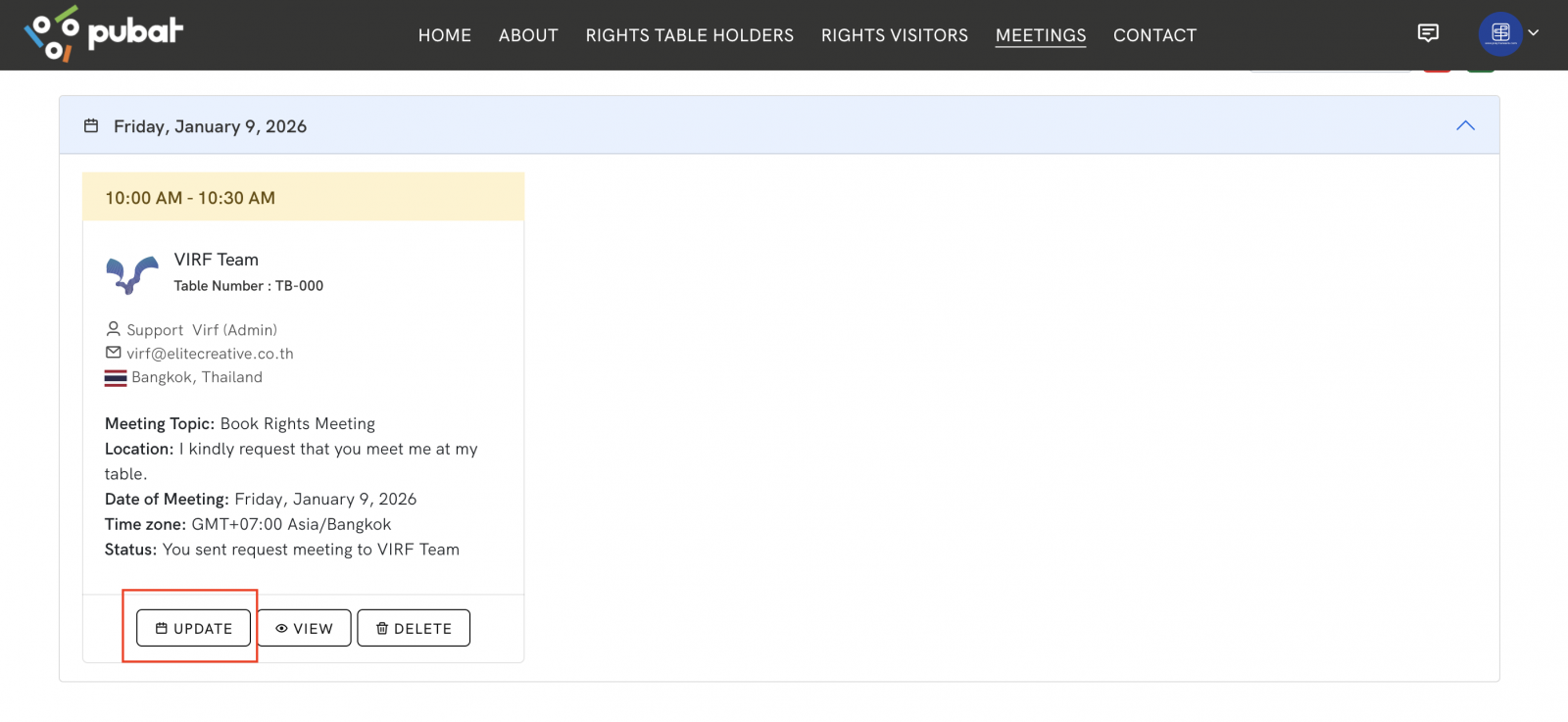Click the pubat logo
Viewport: 1568px width, 722px height.
(x=103, y=33)
